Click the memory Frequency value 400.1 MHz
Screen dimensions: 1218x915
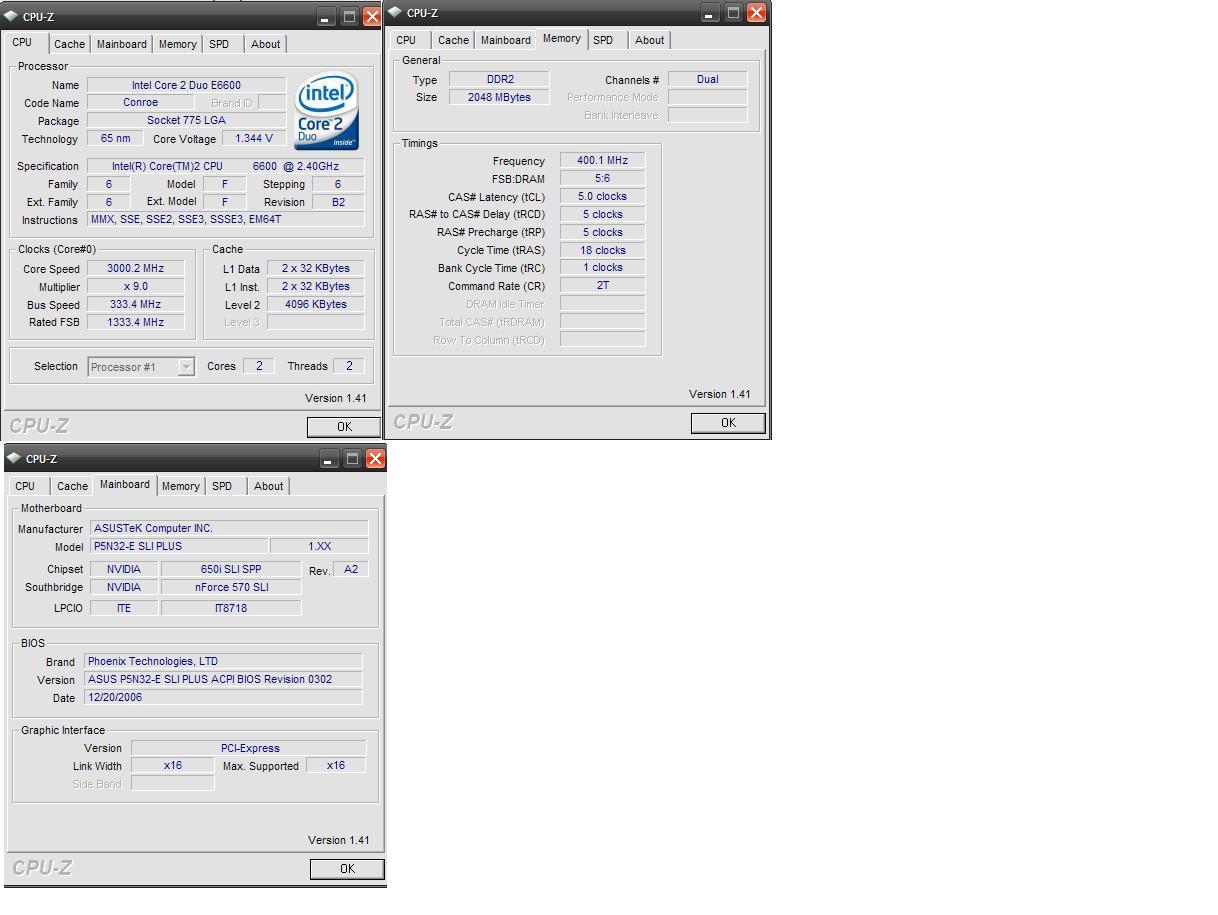click(603, 160)
